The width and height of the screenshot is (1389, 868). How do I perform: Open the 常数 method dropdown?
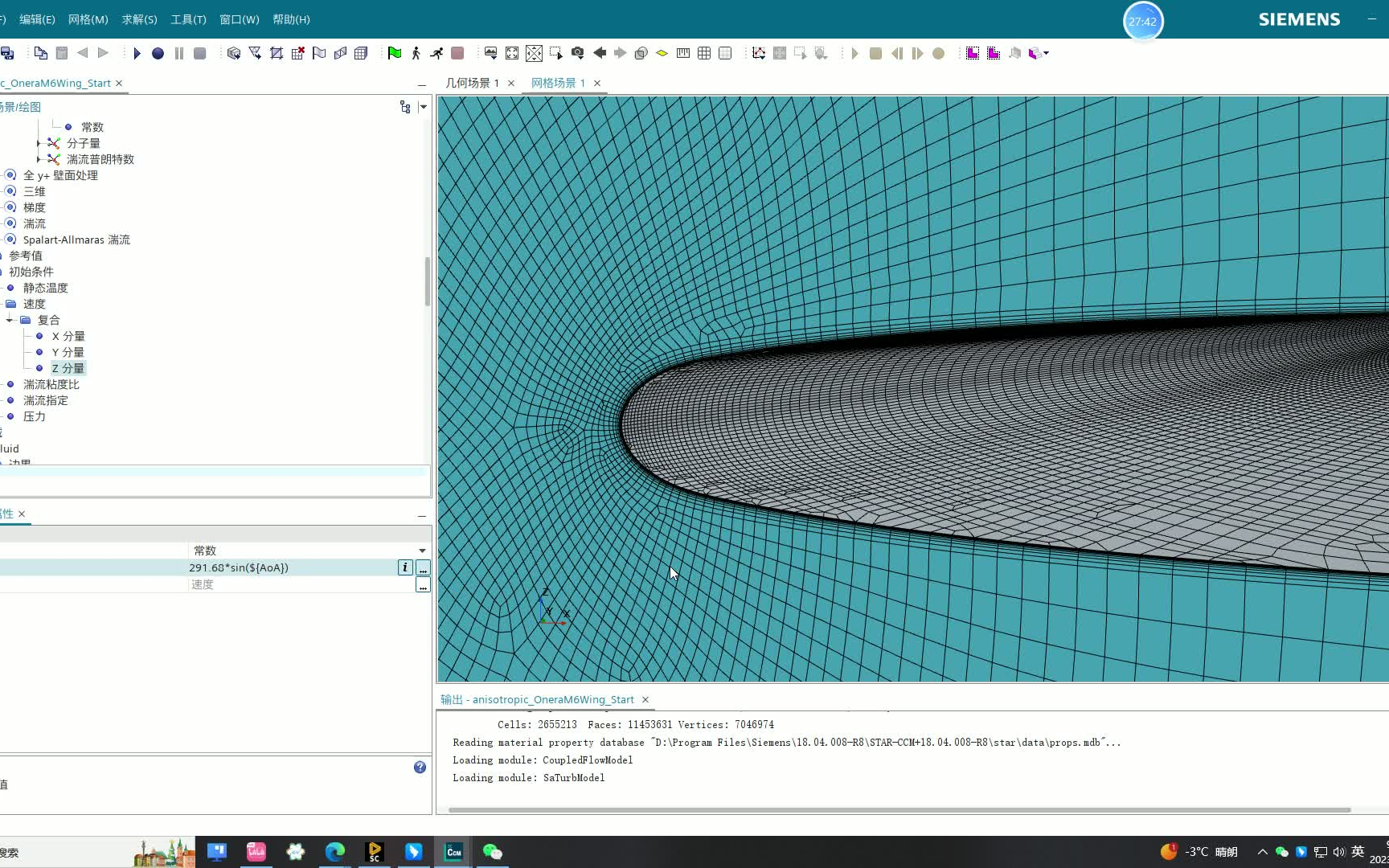tap(422, 551)
